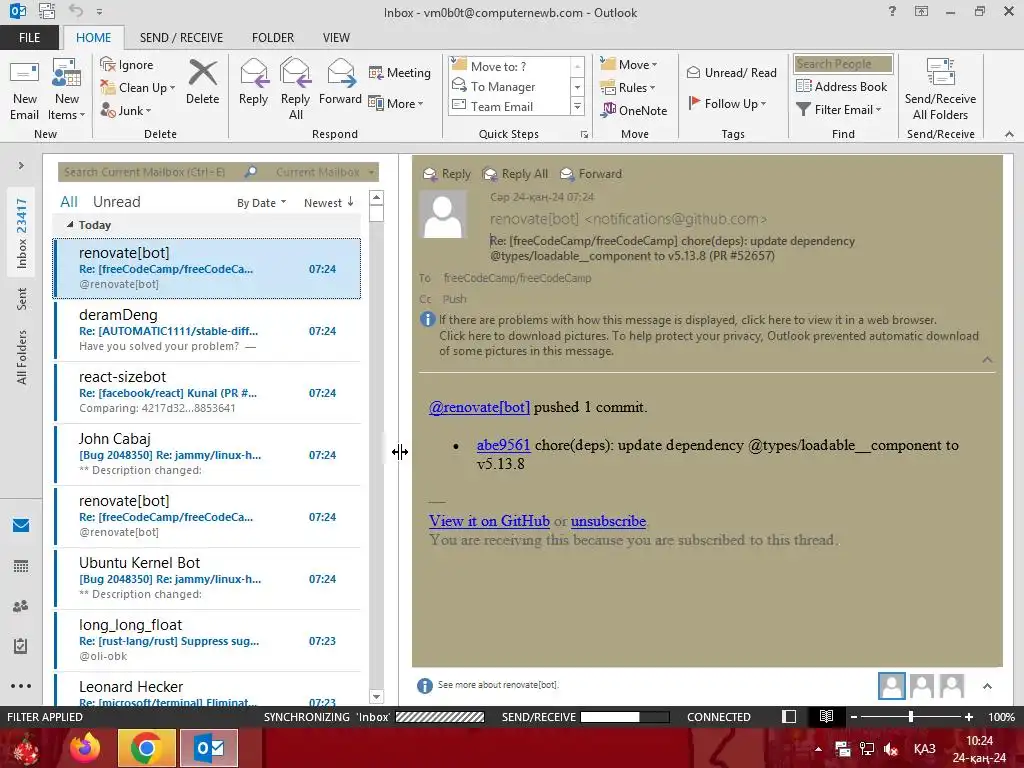Open Firefox from the taskbar
Screen dimensions: 1024x768
tap(86, 748)
